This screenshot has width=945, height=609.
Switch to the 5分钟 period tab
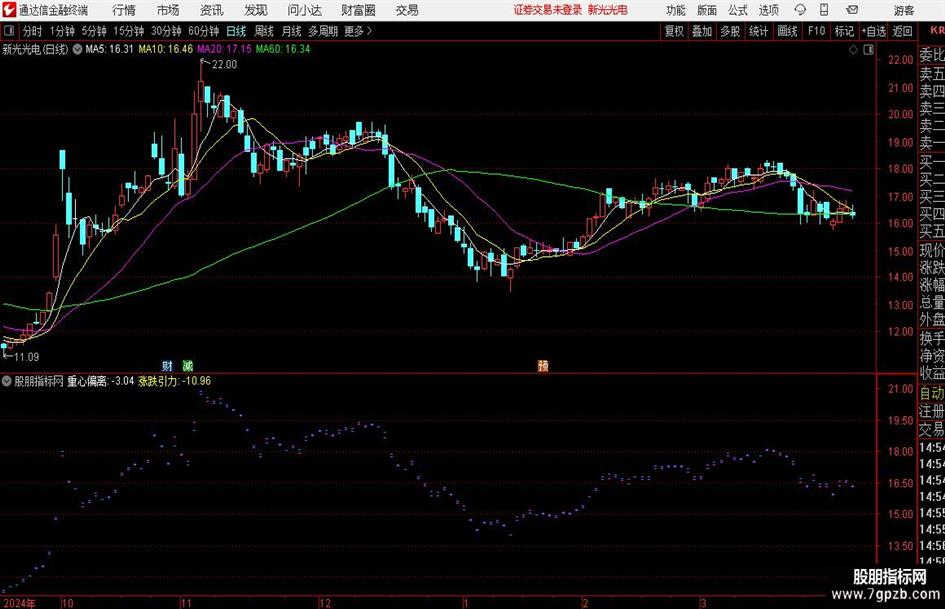coord(94,31)
